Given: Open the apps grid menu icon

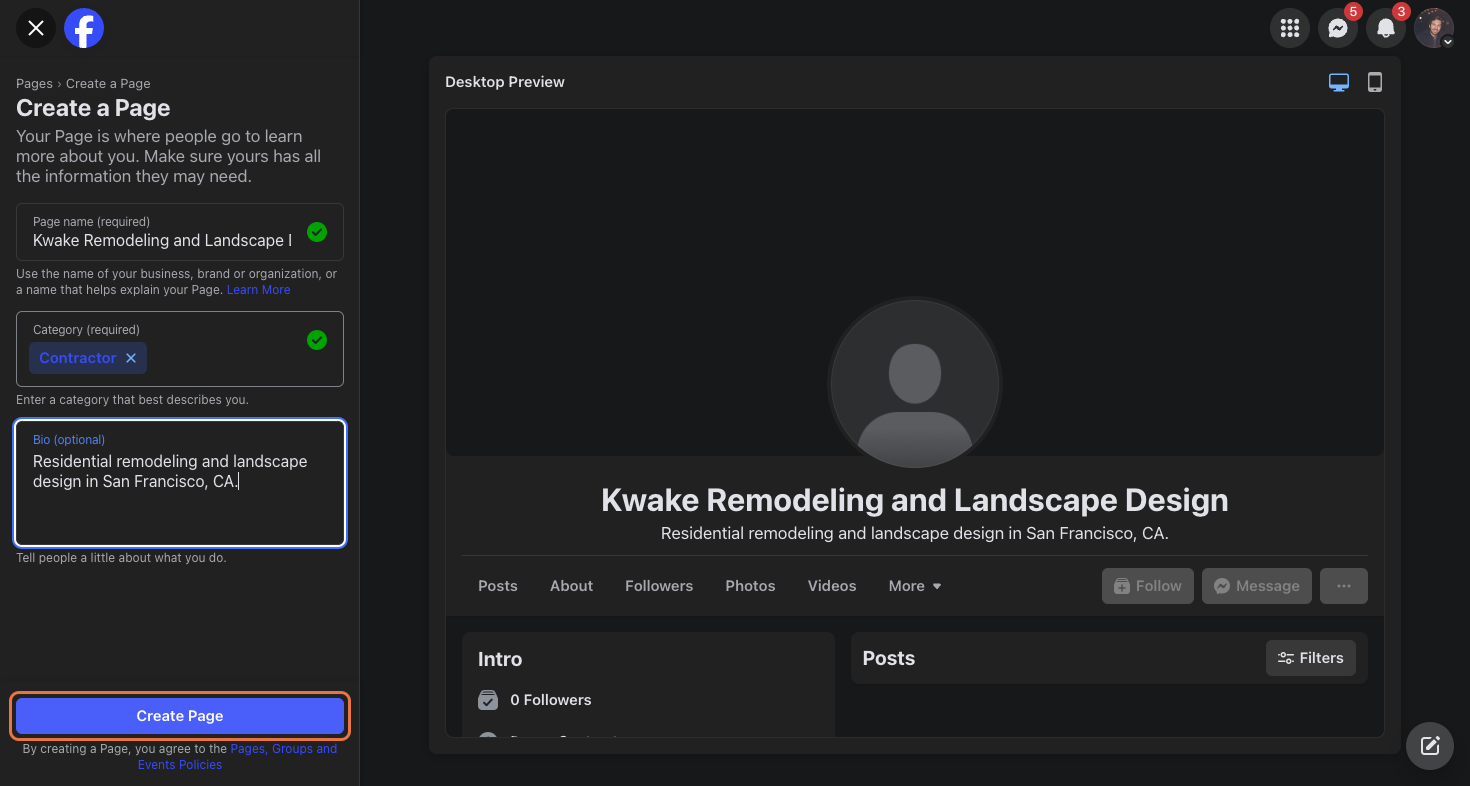Looking at the screenshot, I should coord(1289,28).
